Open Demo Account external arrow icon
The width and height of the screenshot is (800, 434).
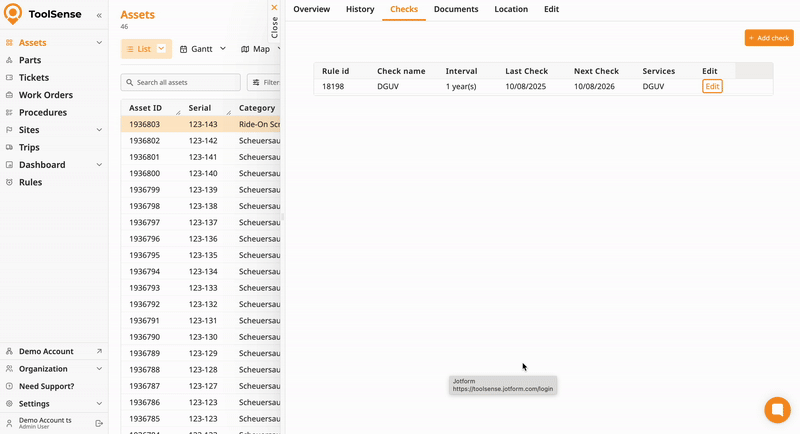coord(99,351)
